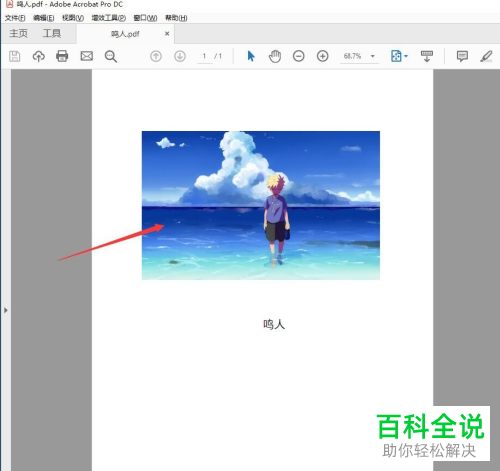Click the scrolling mode keyboard icon
The height and width of the screenshot is (471, 500).
click(427, 56)
